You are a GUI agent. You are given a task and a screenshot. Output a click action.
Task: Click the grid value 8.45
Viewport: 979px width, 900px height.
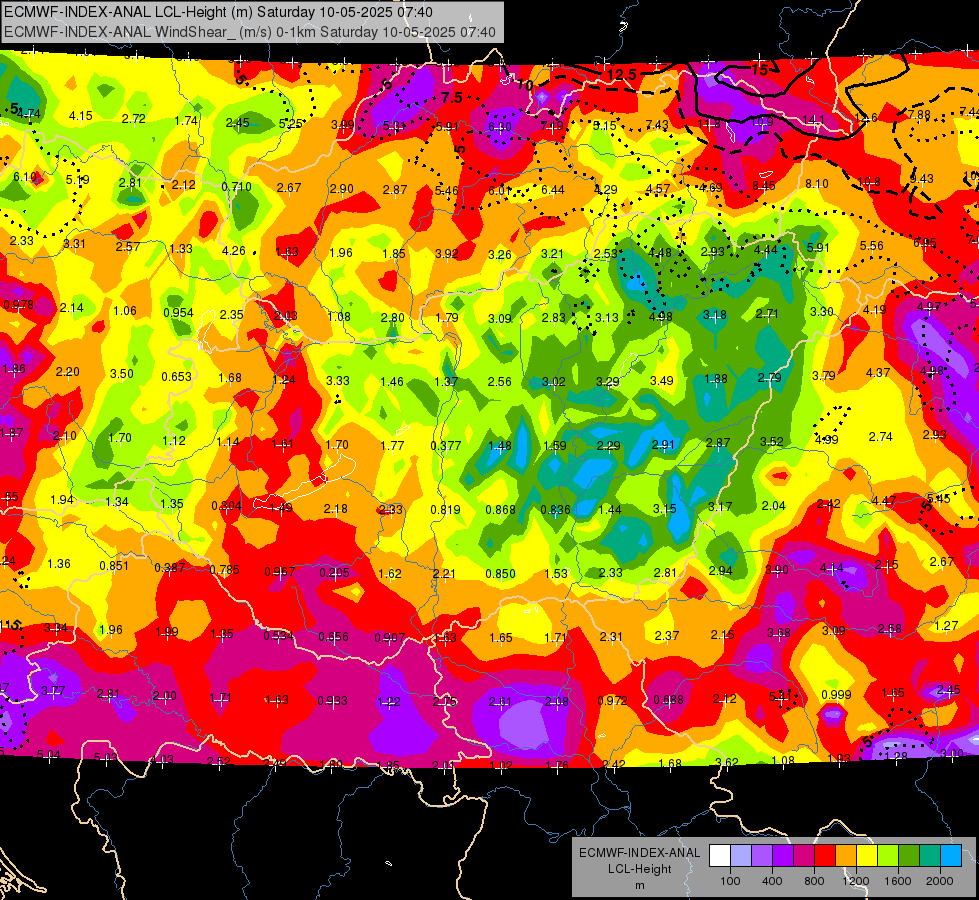[764, 185]
